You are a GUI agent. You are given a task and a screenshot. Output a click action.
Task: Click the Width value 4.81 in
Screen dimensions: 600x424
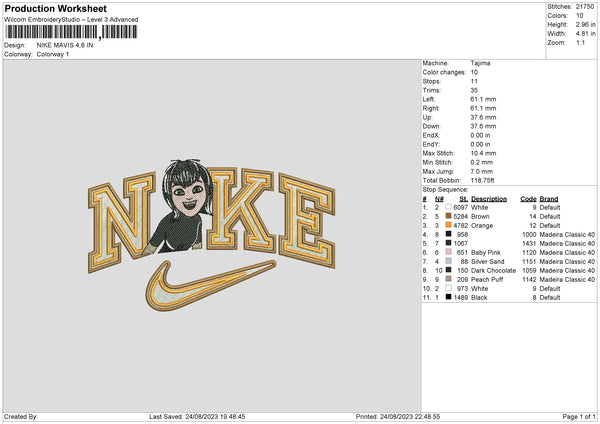tap(585, 34)
